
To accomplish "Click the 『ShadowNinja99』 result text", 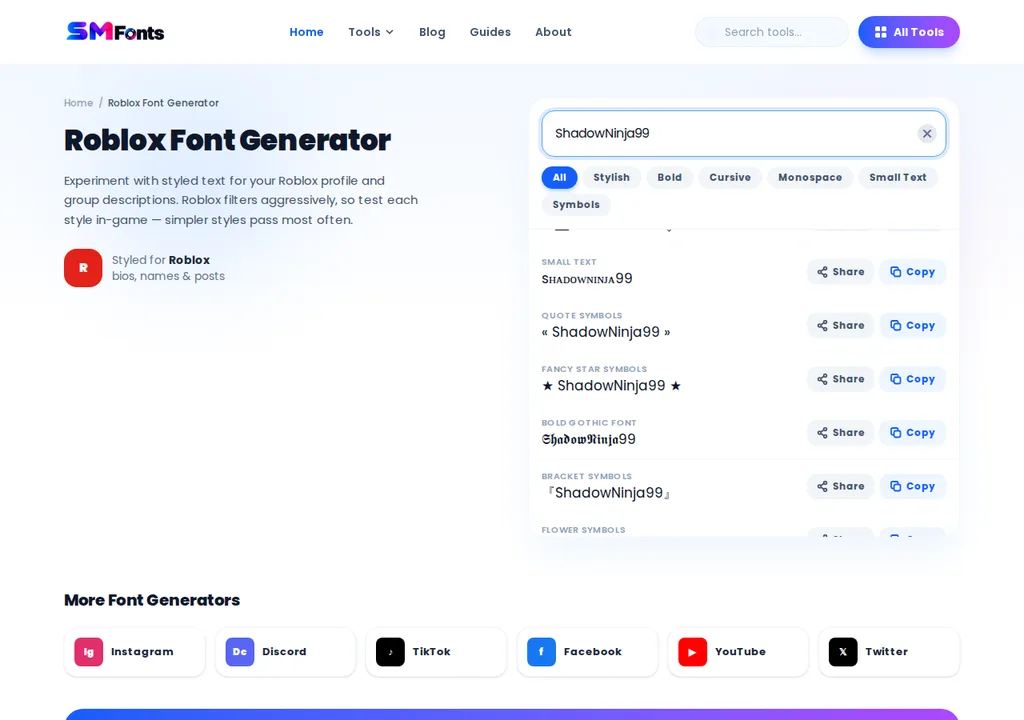I will click(608, 493).
